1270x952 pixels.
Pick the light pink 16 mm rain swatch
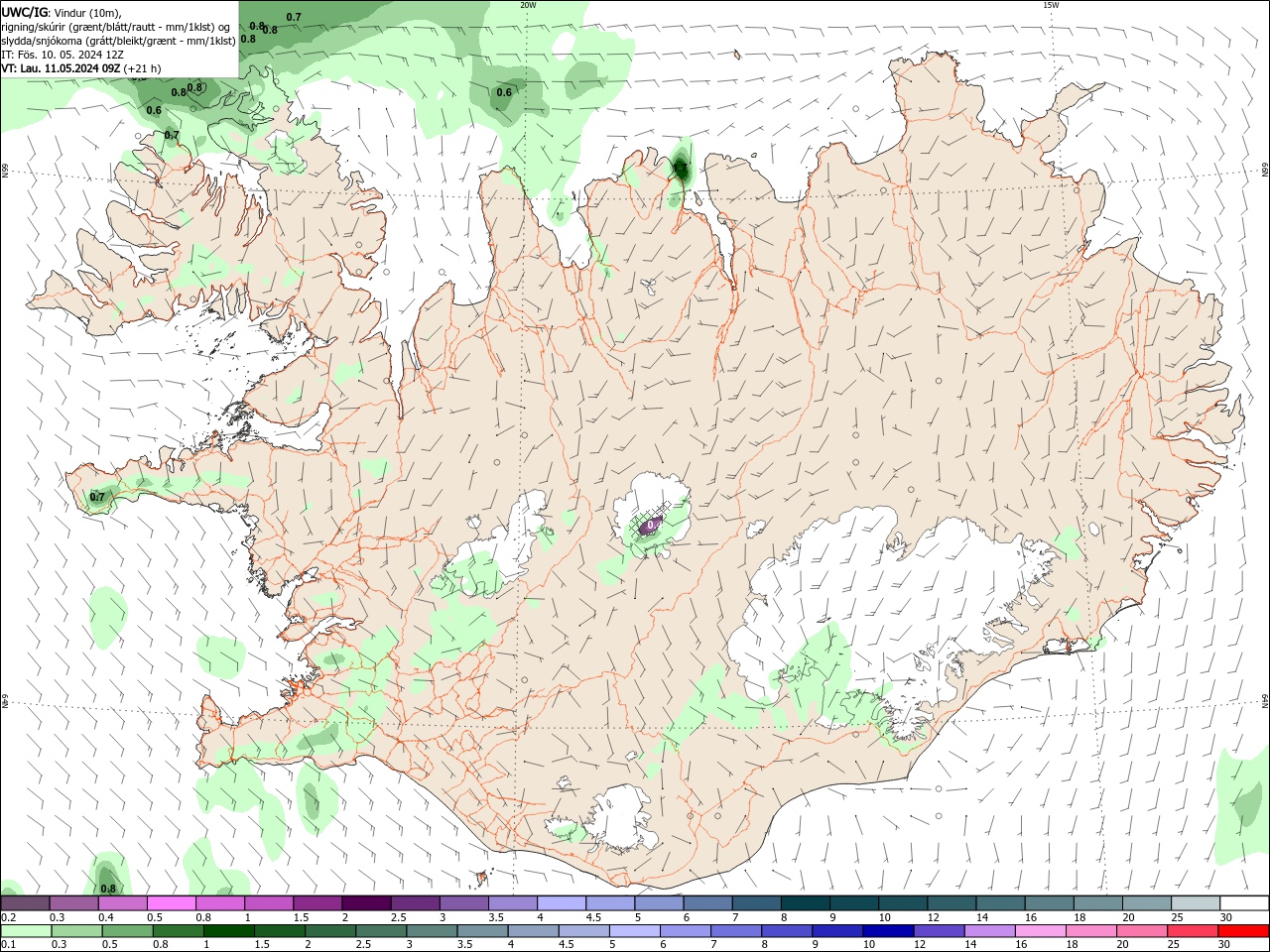[x=1041, y=931]
